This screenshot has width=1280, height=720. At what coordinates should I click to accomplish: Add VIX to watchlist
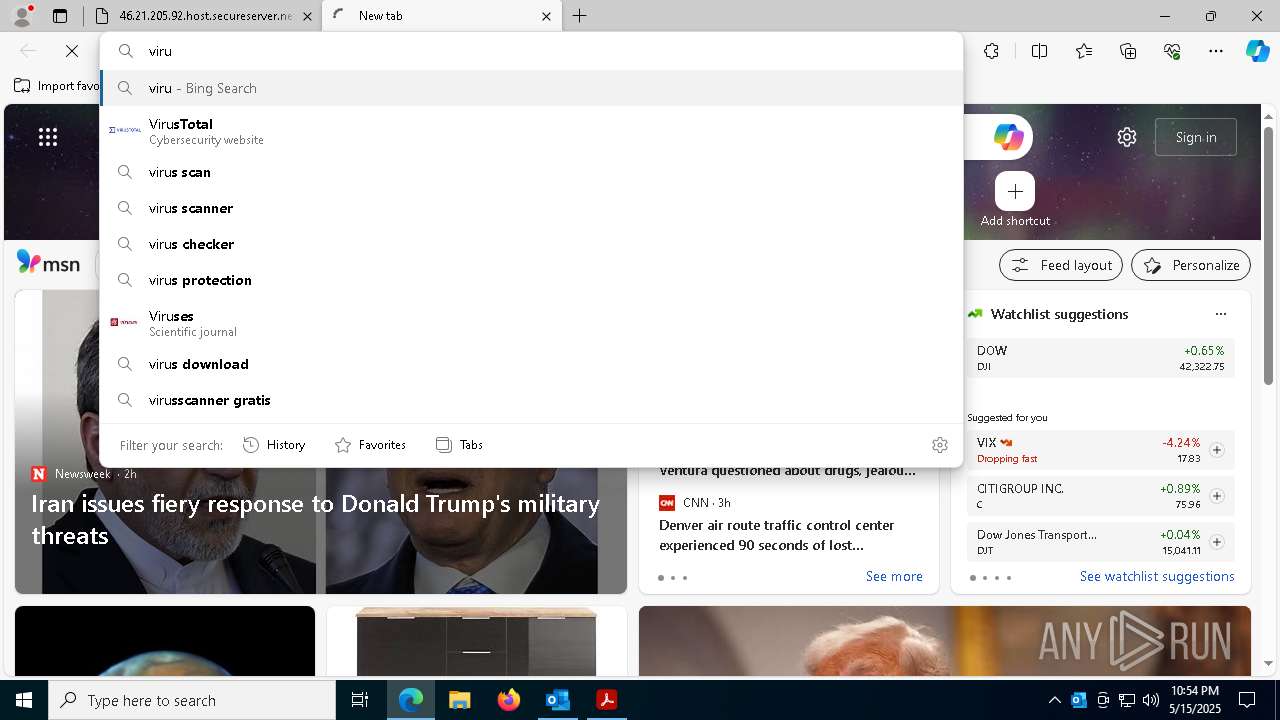[1217, 450]
